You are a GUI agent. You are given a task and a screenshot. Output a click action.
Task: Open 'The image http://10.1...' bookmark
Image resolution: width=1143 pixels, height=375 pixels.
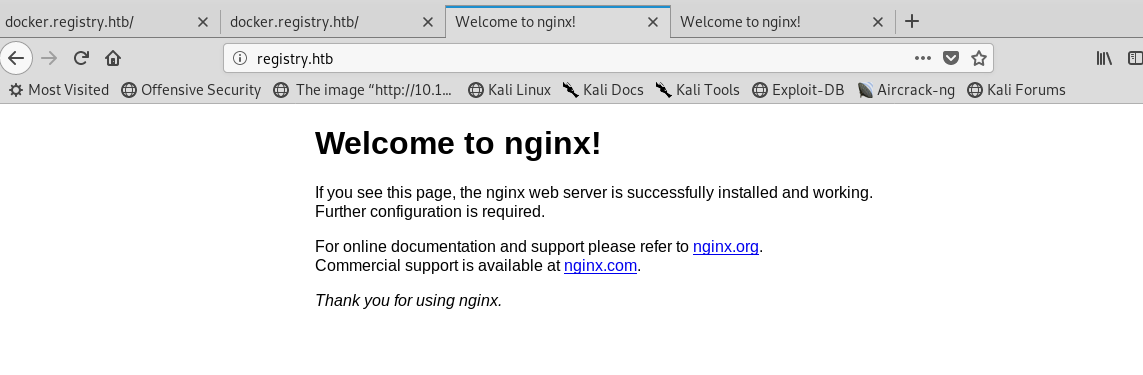(x=363, y=90)
